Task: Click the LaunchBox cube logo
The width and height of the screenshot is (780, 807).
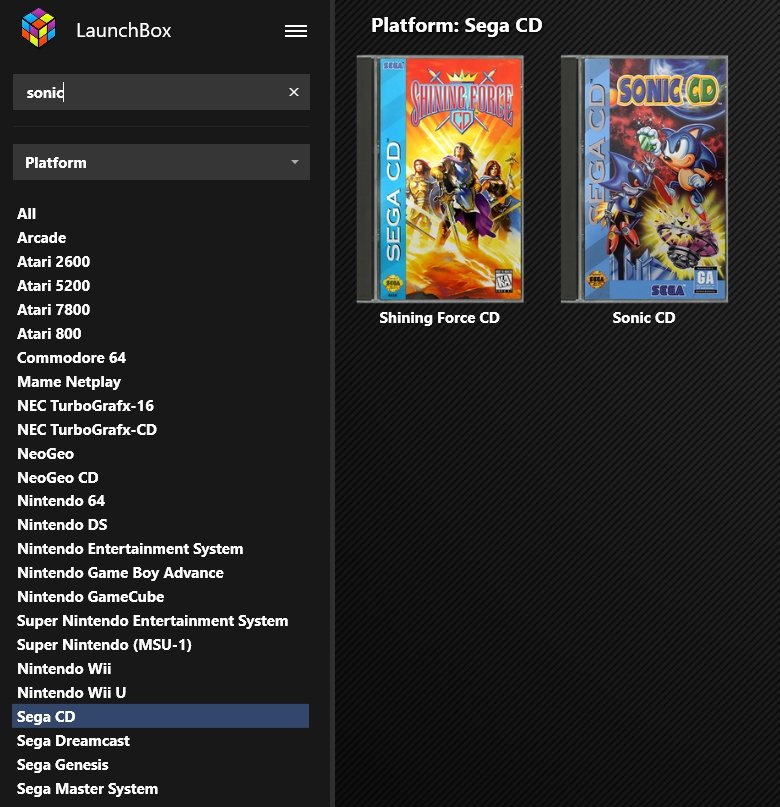Action: click(x=38, y=28)
